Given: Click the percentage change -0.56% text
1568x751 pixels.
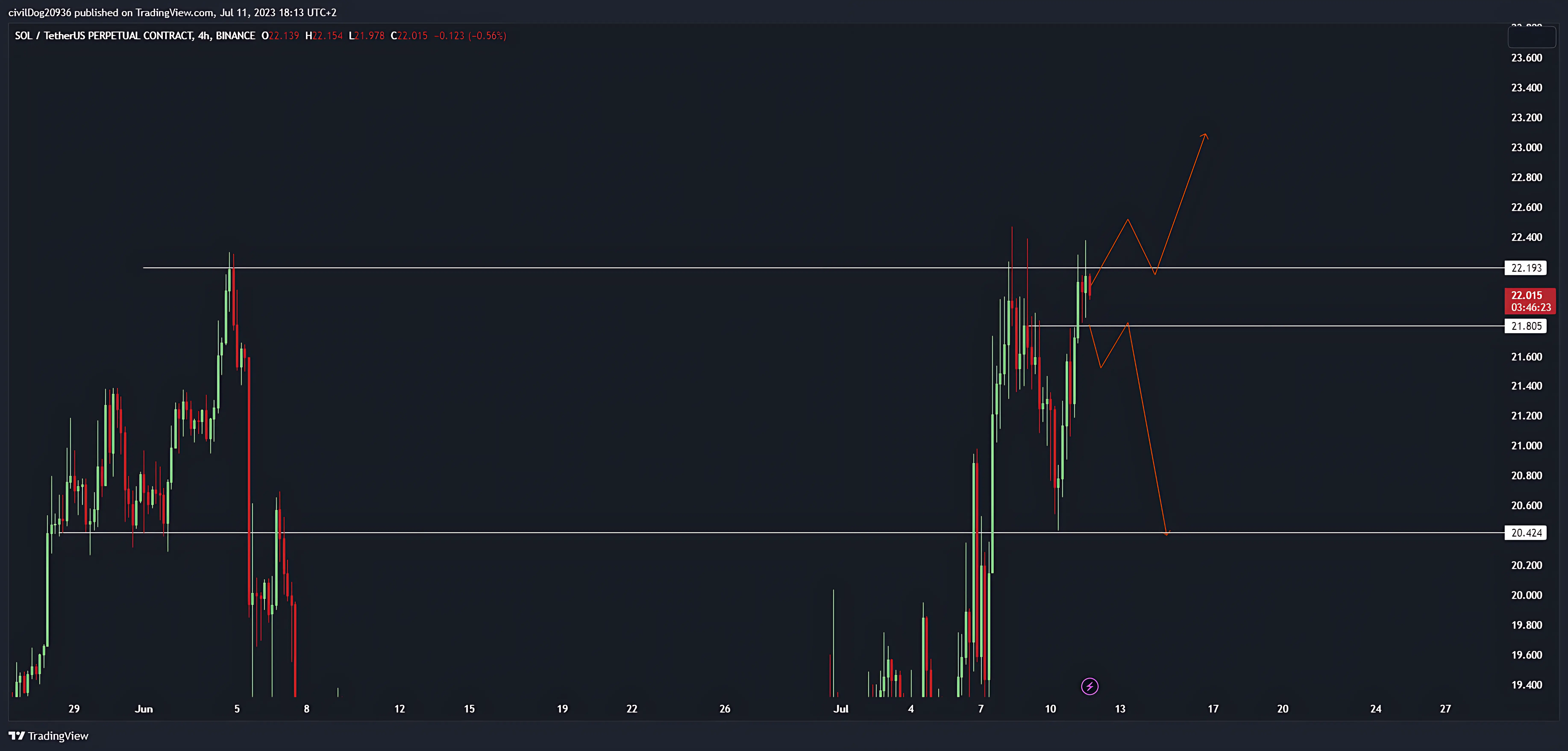Looking at the screenshot, I should 487,36.
